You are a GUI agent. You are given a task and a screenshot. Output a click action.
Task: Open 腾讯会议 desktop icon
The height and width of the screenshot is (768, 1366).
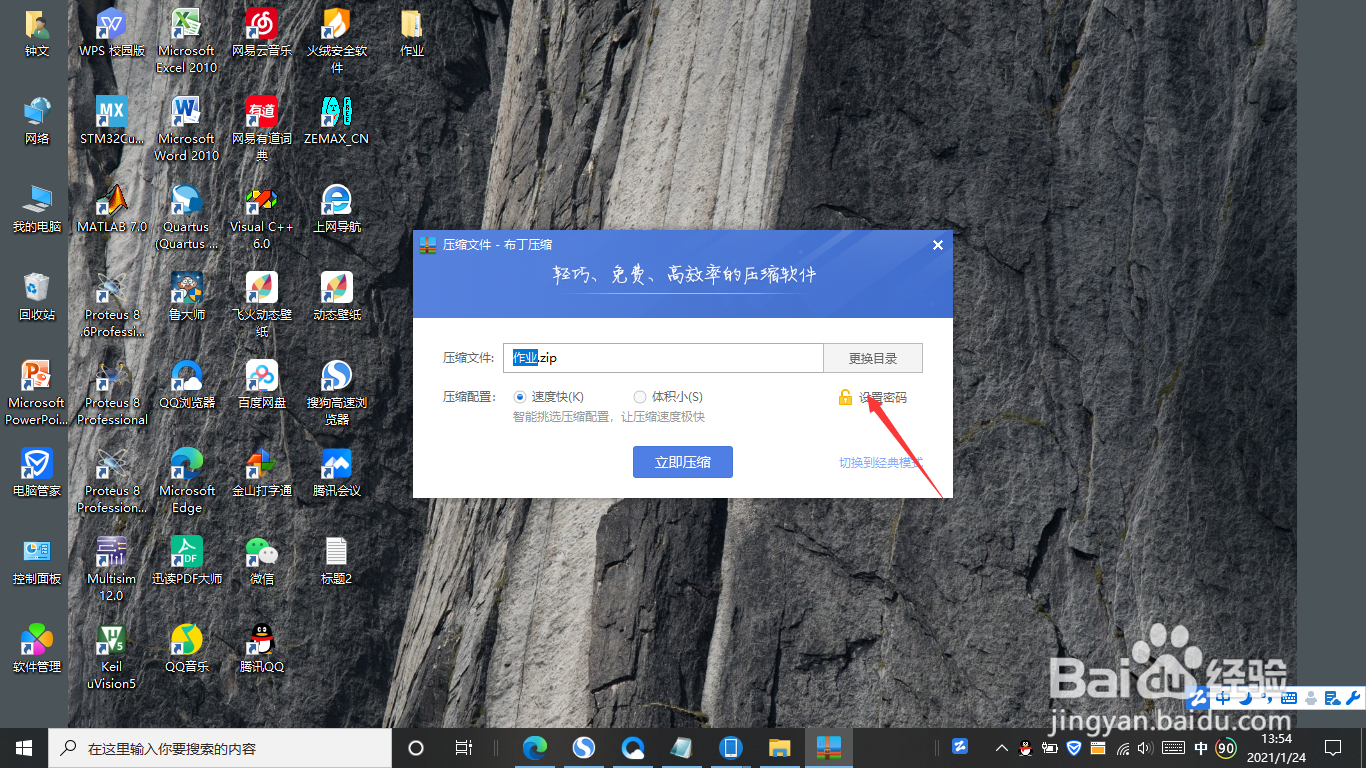pos(337,472)
